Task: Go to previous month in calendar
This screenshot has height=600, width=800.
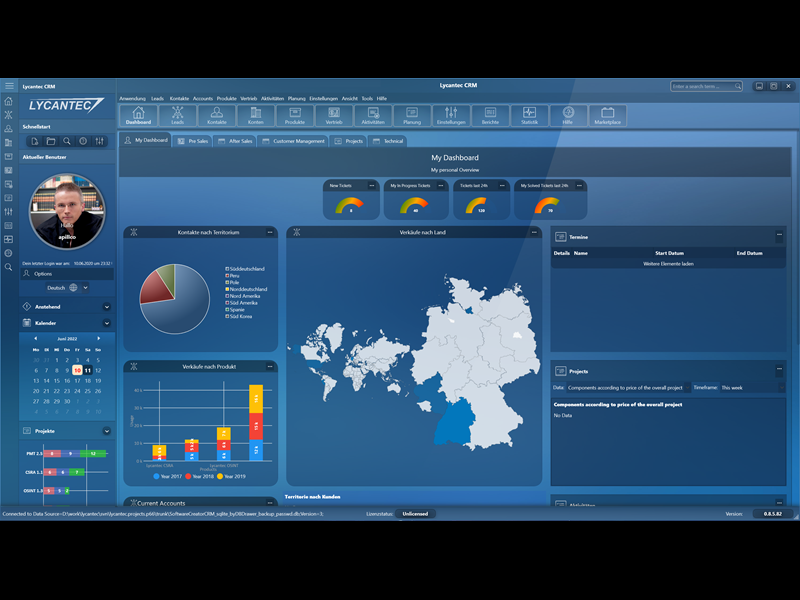Action: pyautogui.click(x=35, y=338)
